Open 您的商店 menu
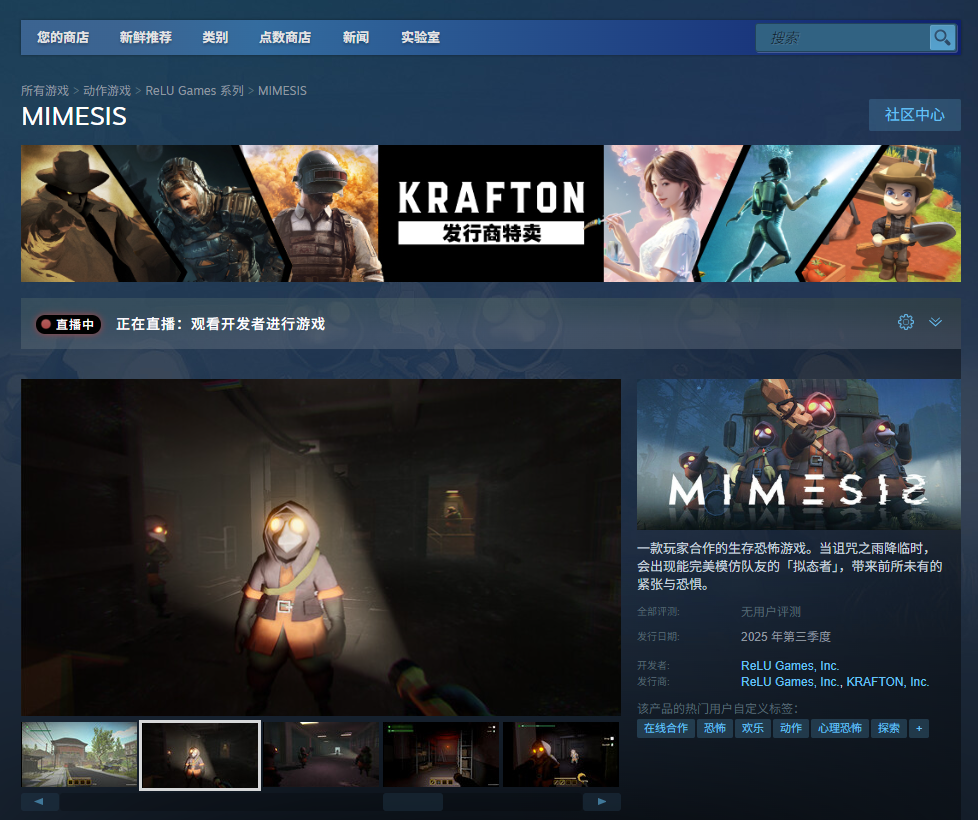 tap(63, 37)
